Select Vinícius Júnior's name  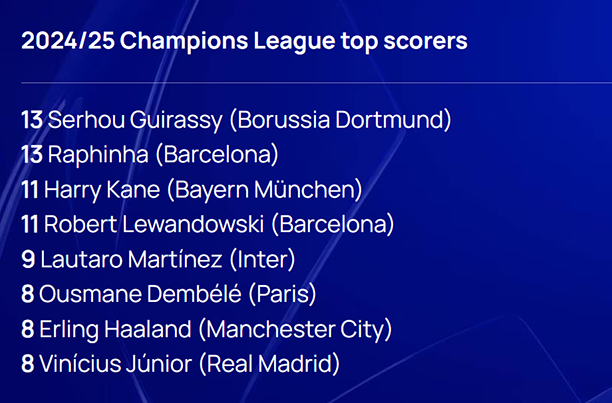[116, 364]
